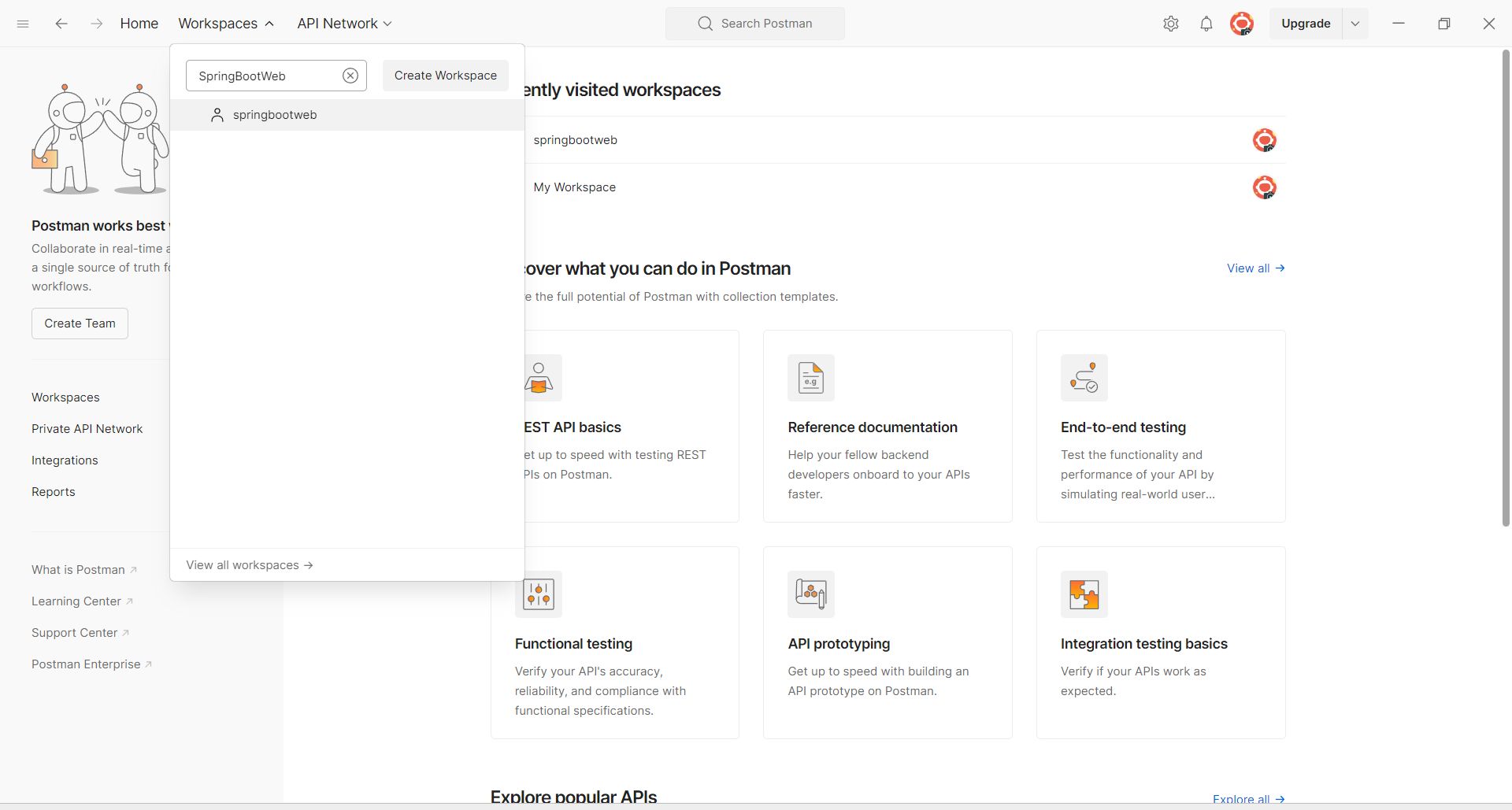
Task: Go forward with the right arrow
Action: click(x=96, y=24)
